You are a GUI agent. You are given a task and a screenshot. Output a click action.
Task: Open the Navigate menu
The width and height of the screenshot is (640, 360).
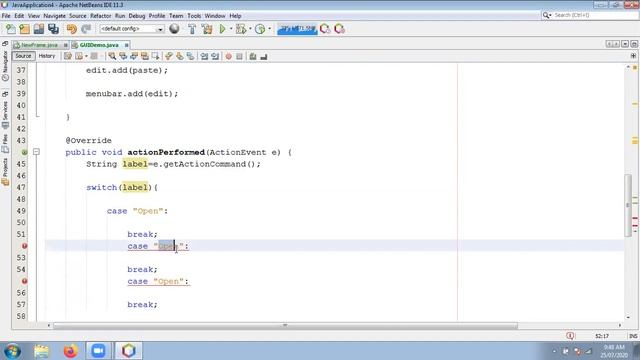click(54, 16)
